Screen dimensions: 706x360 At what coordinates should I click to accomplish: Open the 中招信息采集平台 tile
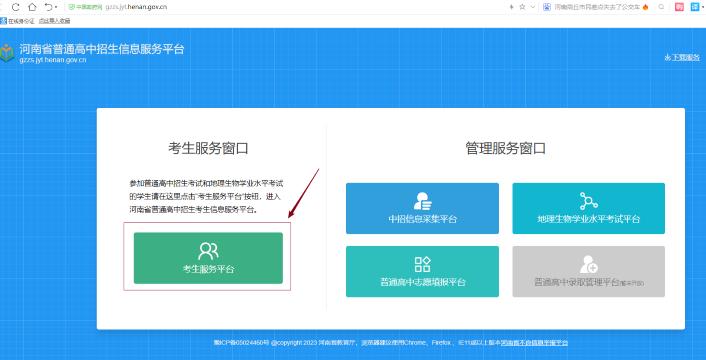click(422, 208)
